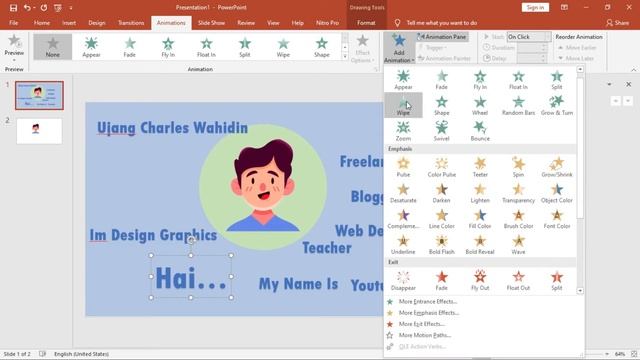
Task: Select Transparency emphasis effect
Action: click(x=518, y=193)
